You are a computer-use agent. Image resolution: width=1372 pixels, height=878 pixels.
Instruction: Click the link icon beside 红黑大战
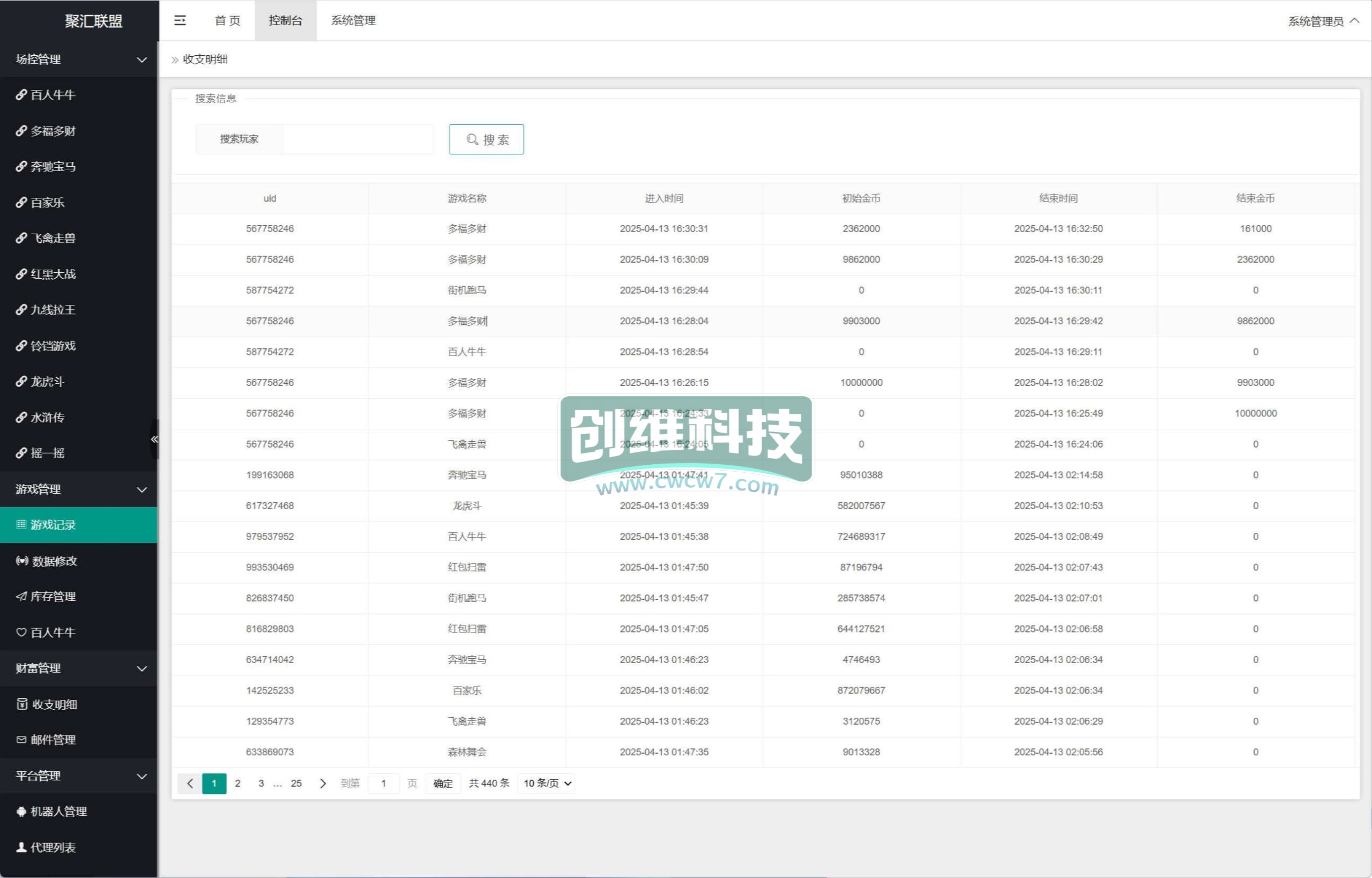point(21,274)
